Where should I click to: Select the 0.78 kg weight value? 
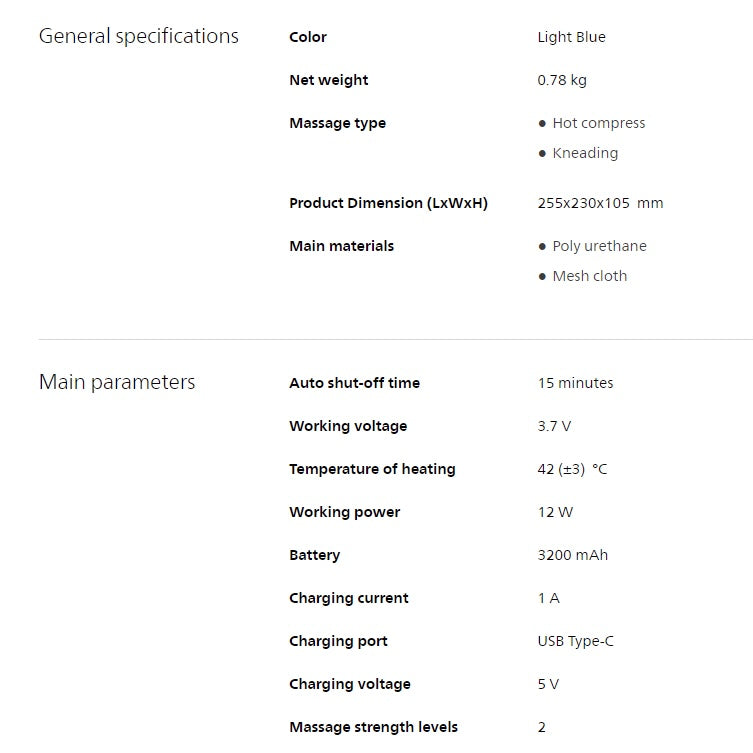pyautogui.click(x=562, y=80)
